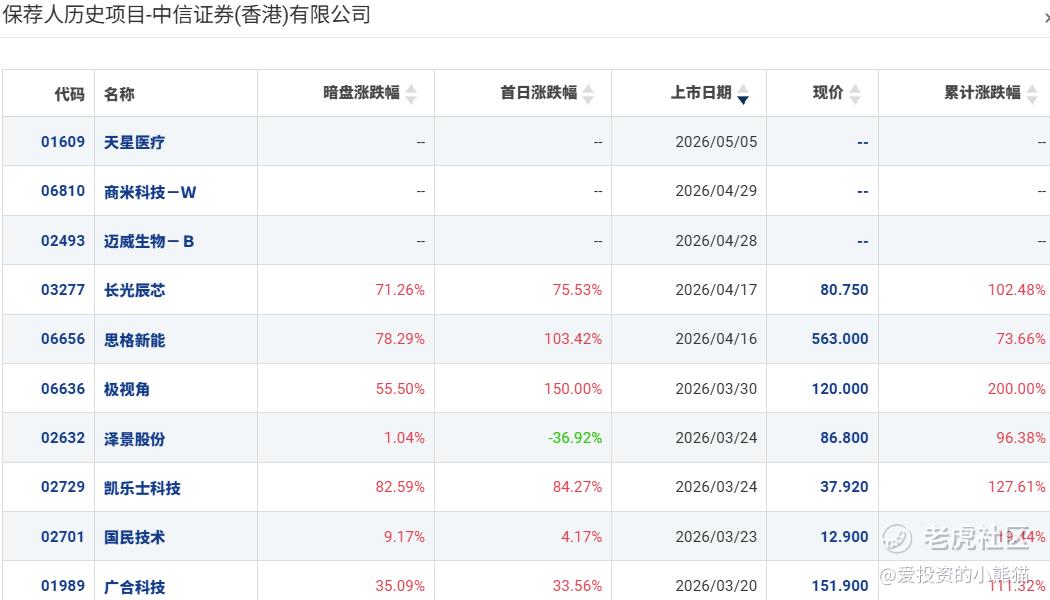Click the 名称 column header
This screenshot has width=1050, height=600.
coord(119,94)
